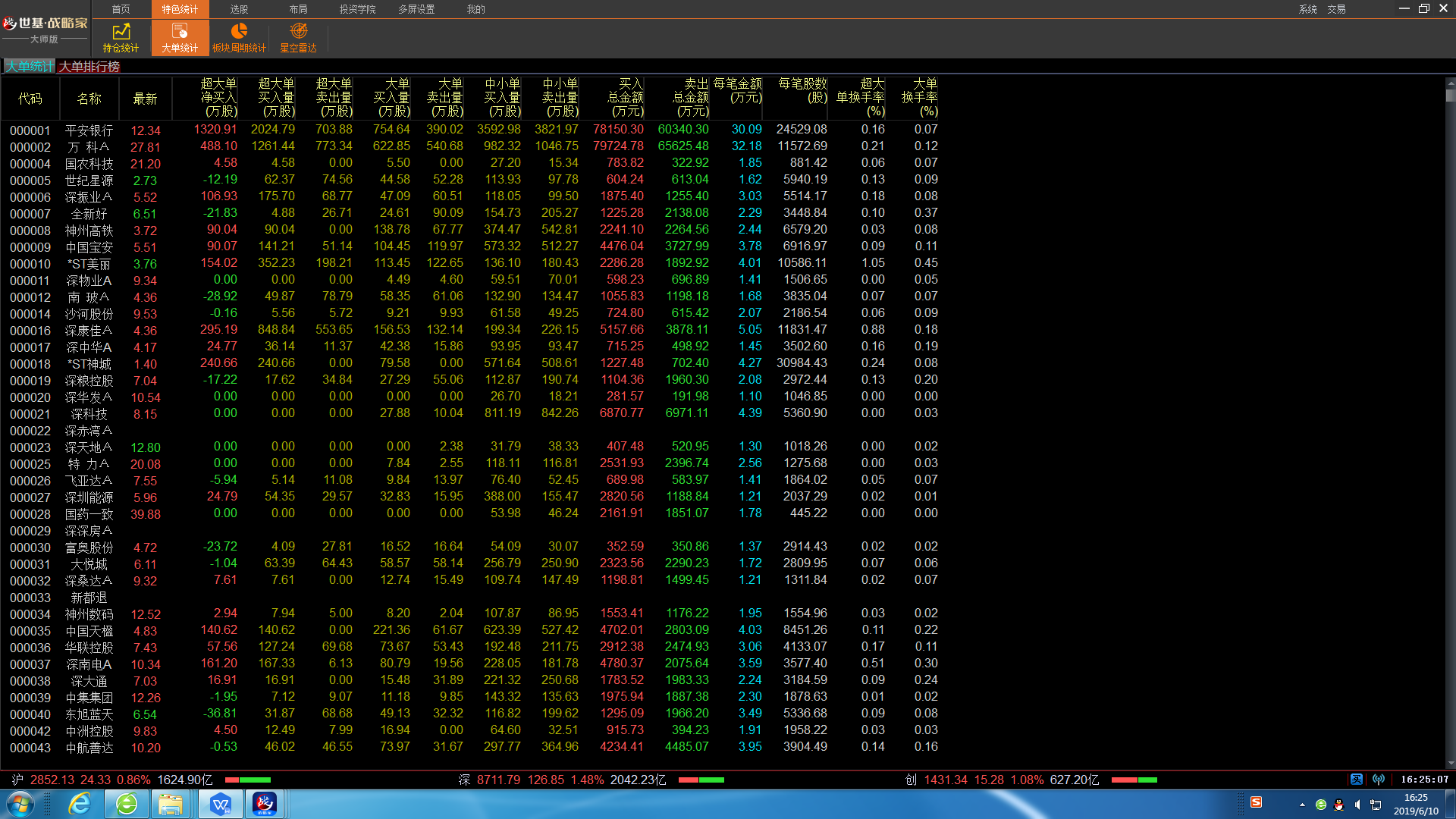Switch to the 大单排行榜 sub-tab
Image resolution: width=1456 pixels, height=819 pixels.
pyautogui.click(x=89, y=67)
